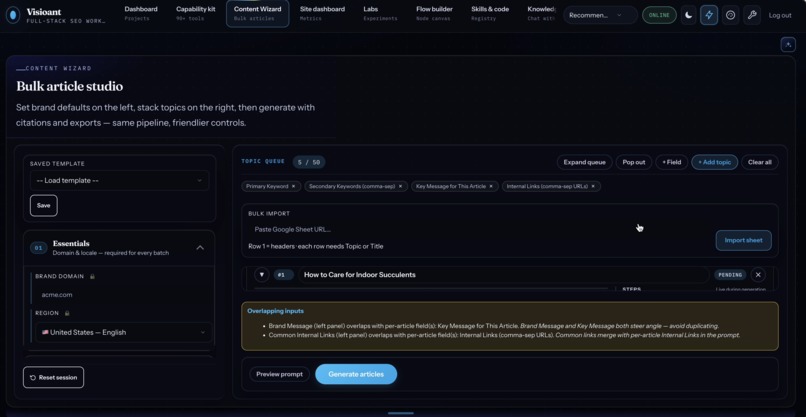Click the circular swirl icon in header
The height and width of the screenshot is (417, 806).
pyautogui.click(x=730, y=15)
